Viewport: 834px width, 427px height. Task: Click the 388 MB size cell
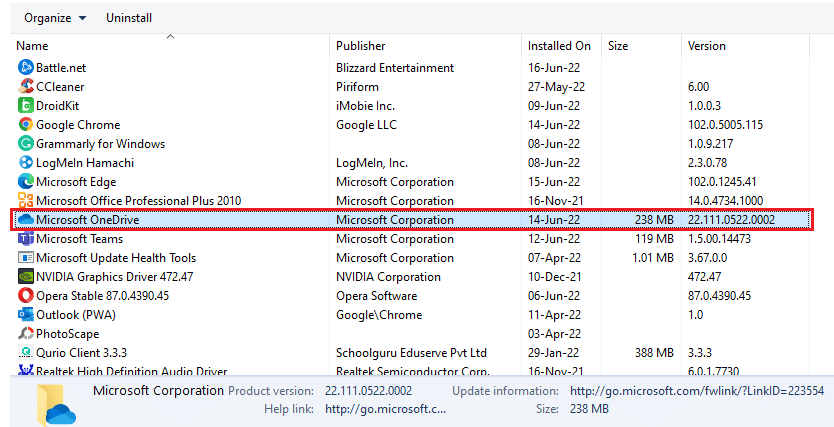tap(654, 353)
